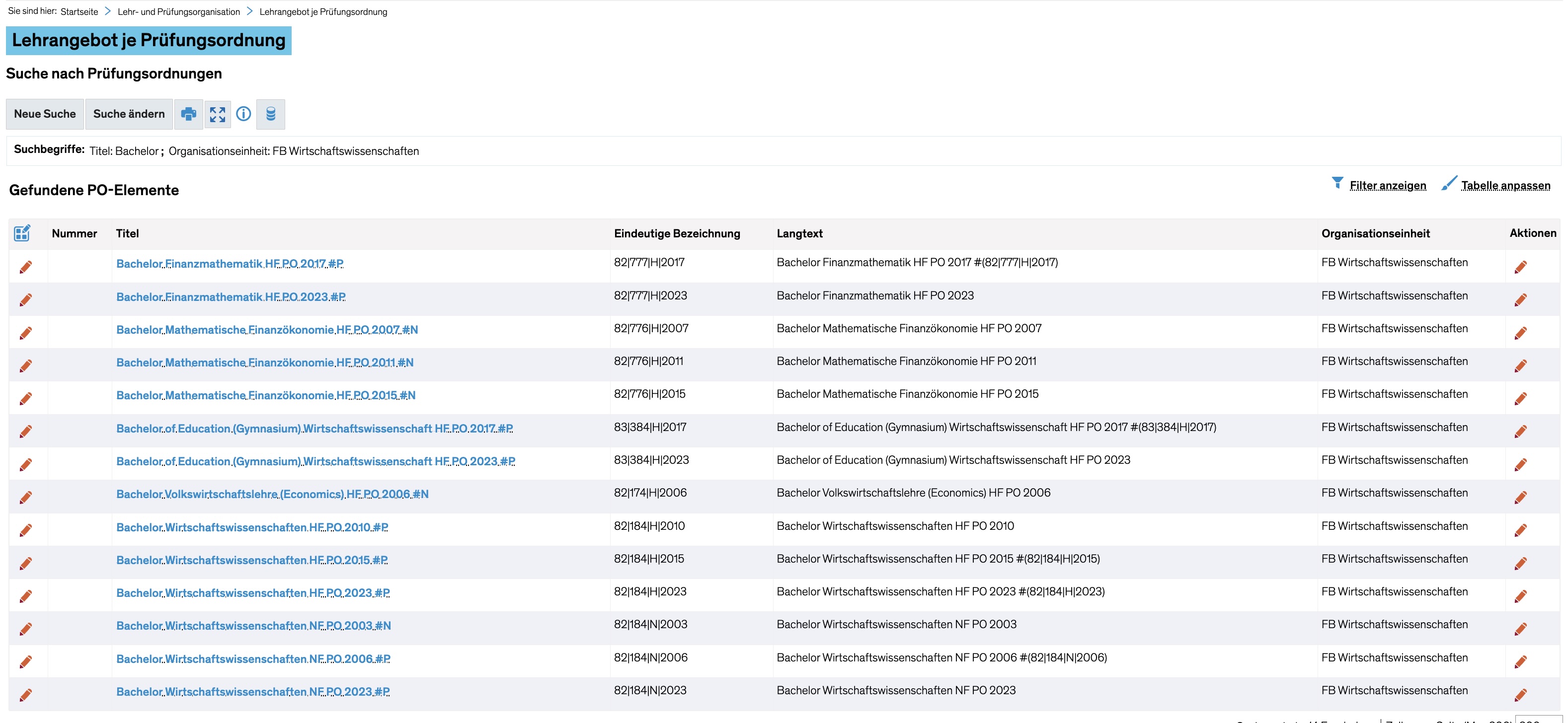
Task: Open the Bachelor Mathematische Finanzökonomie HF PO 2011 link
Action: click(x=265, y=362)
